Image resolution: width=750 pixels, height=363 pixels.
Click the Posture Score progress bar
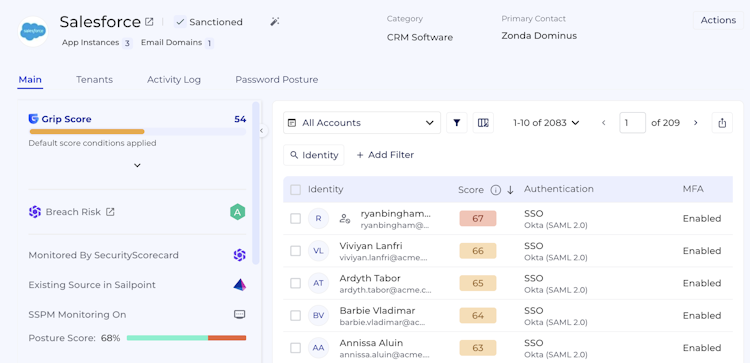(x=186, y=338)
